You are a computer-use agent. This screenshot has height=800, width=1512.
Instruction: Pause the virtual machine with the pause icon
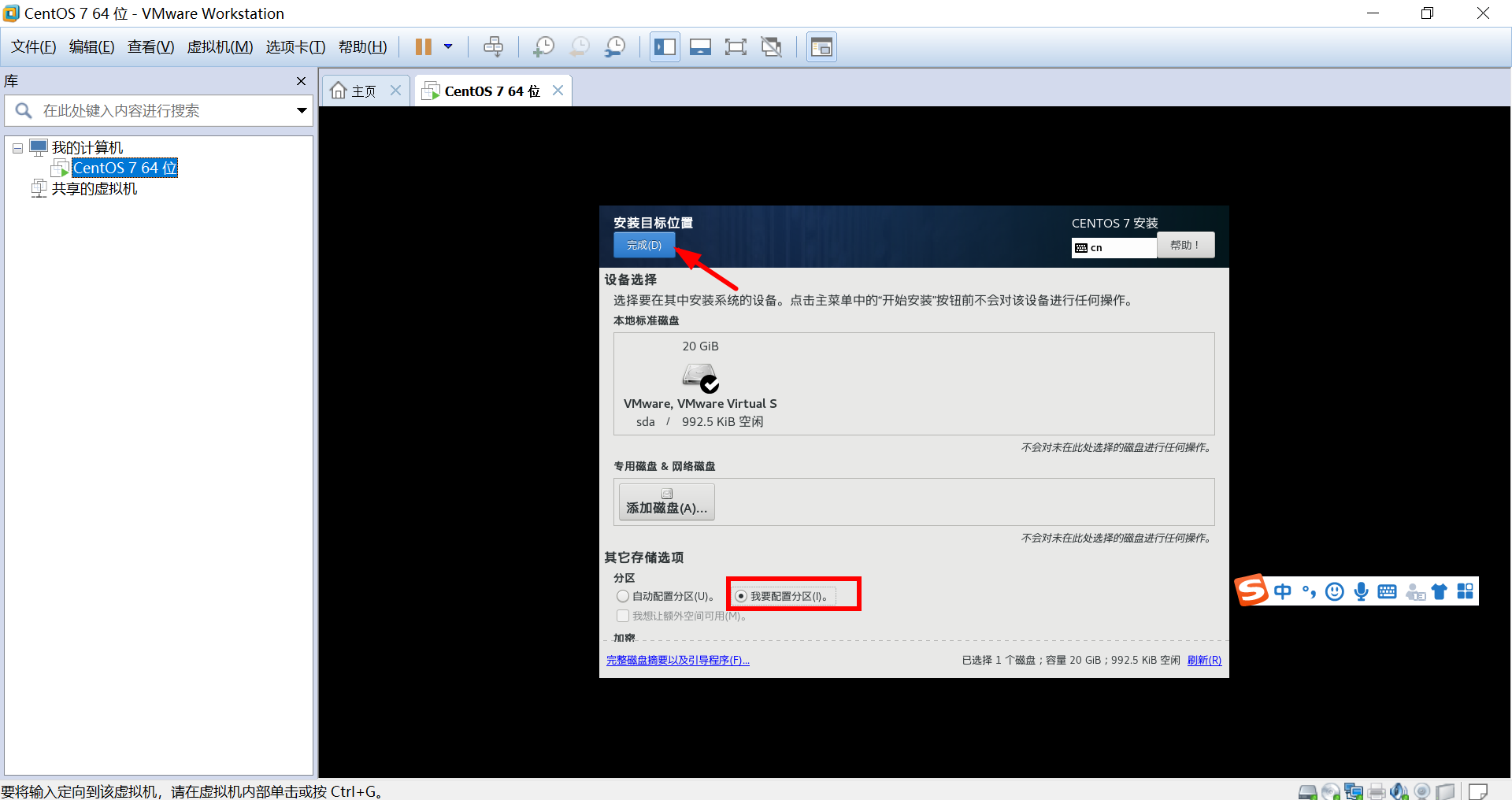(423, 47)
